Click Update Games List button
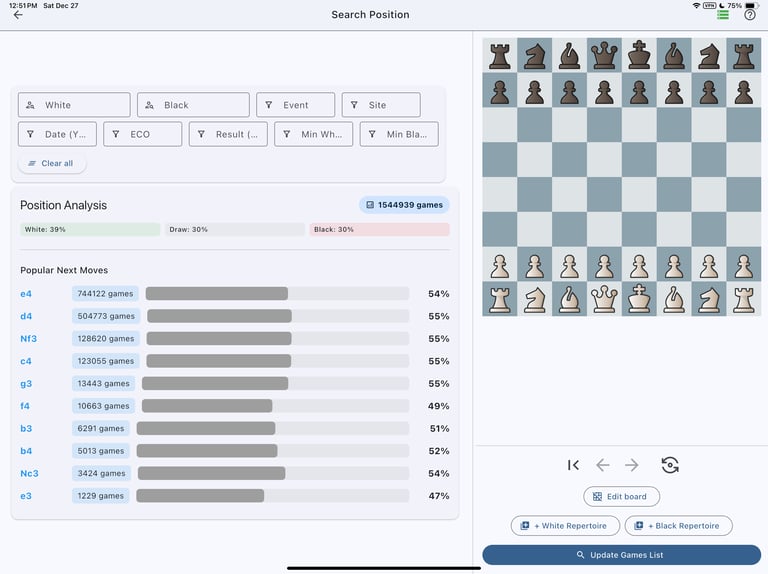 click(x=622, y=555)
